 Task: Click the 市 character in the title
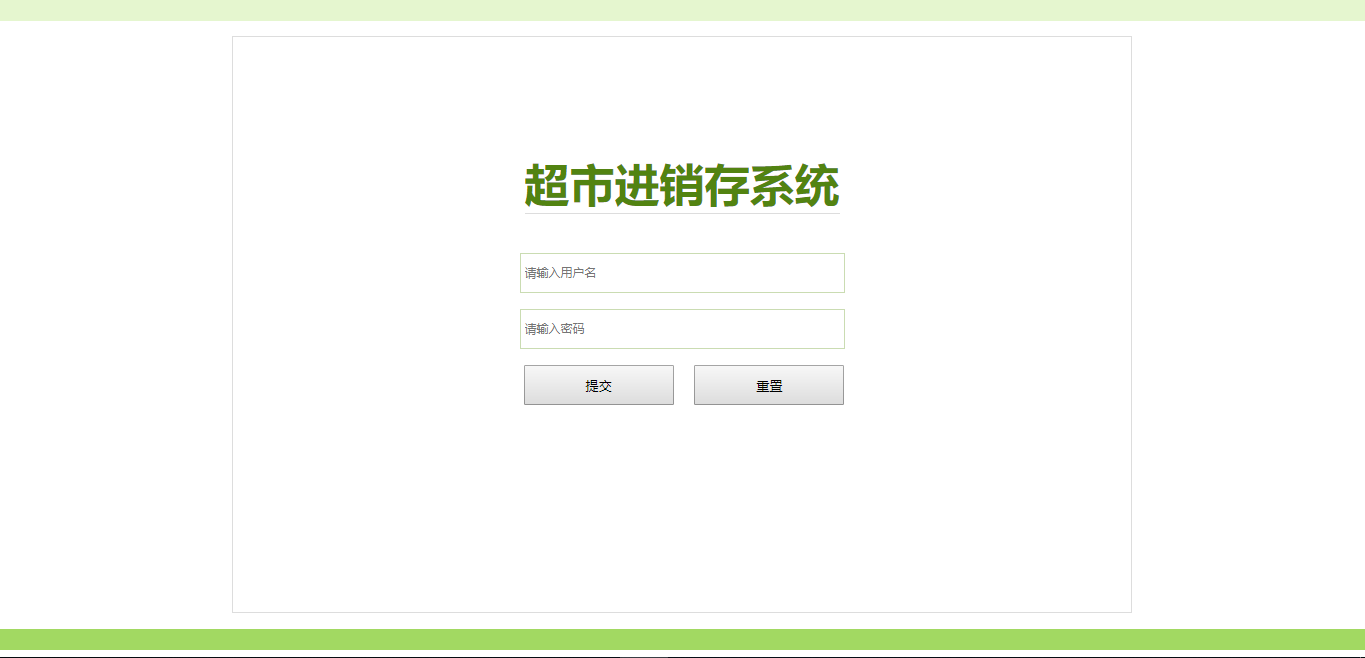click(x=591, y=186)
